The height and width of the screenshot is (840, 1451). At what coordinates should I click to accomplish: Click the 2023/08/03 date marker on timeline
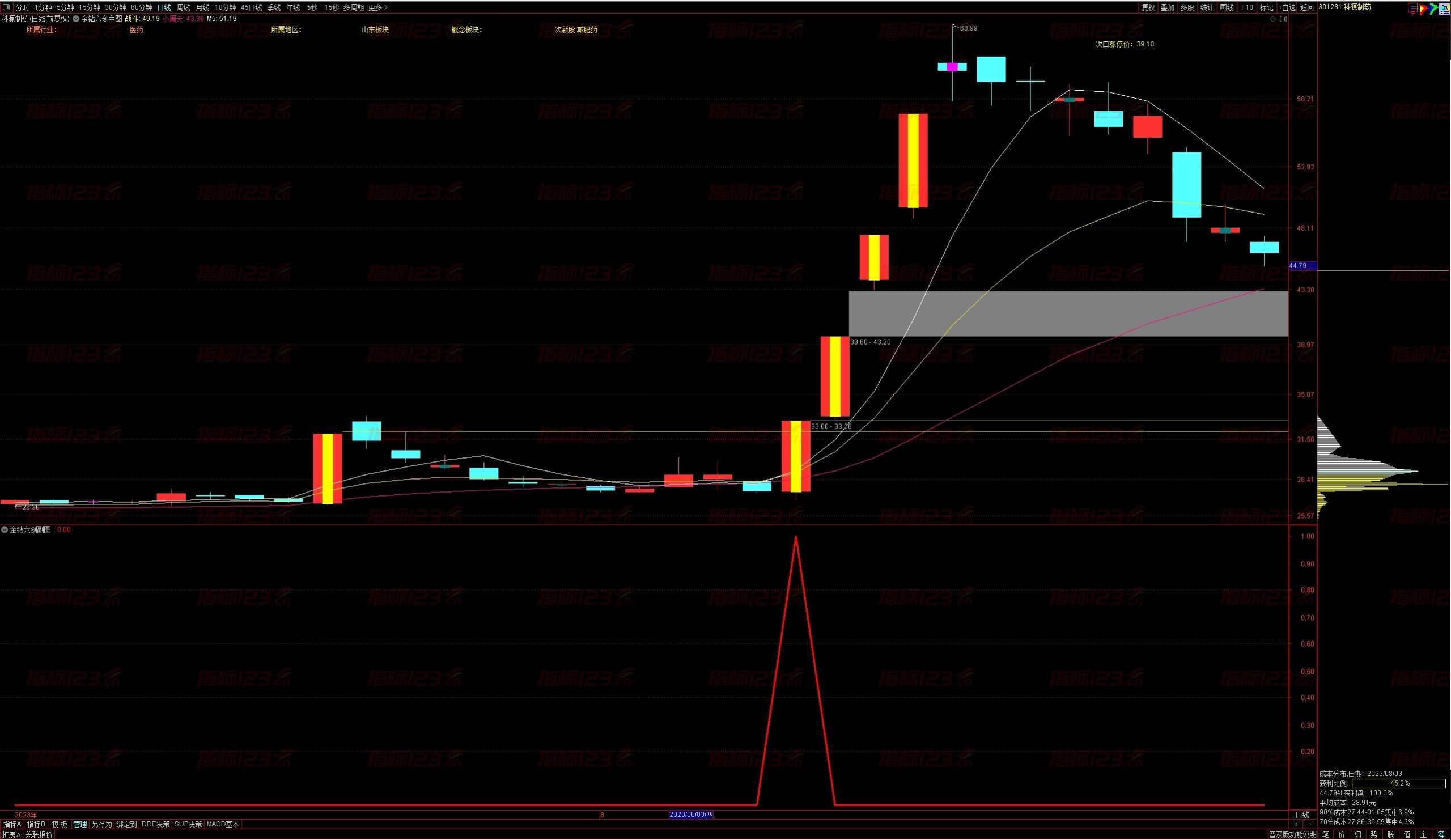[x=691, y=814]
